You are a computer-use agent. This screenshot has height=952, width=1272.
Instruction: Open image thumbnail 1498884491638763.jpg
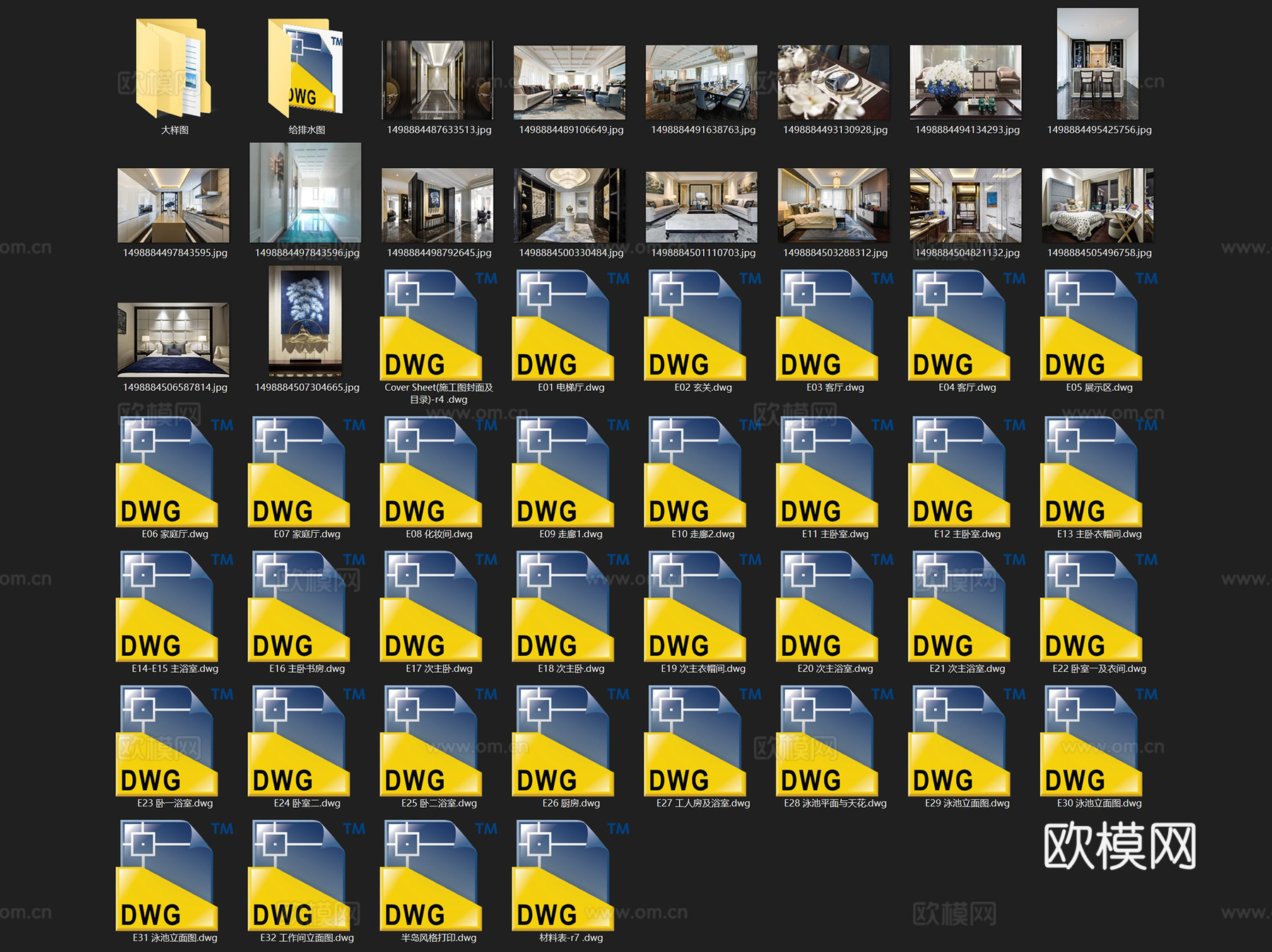pyautogui.click(x=702, y=83)
